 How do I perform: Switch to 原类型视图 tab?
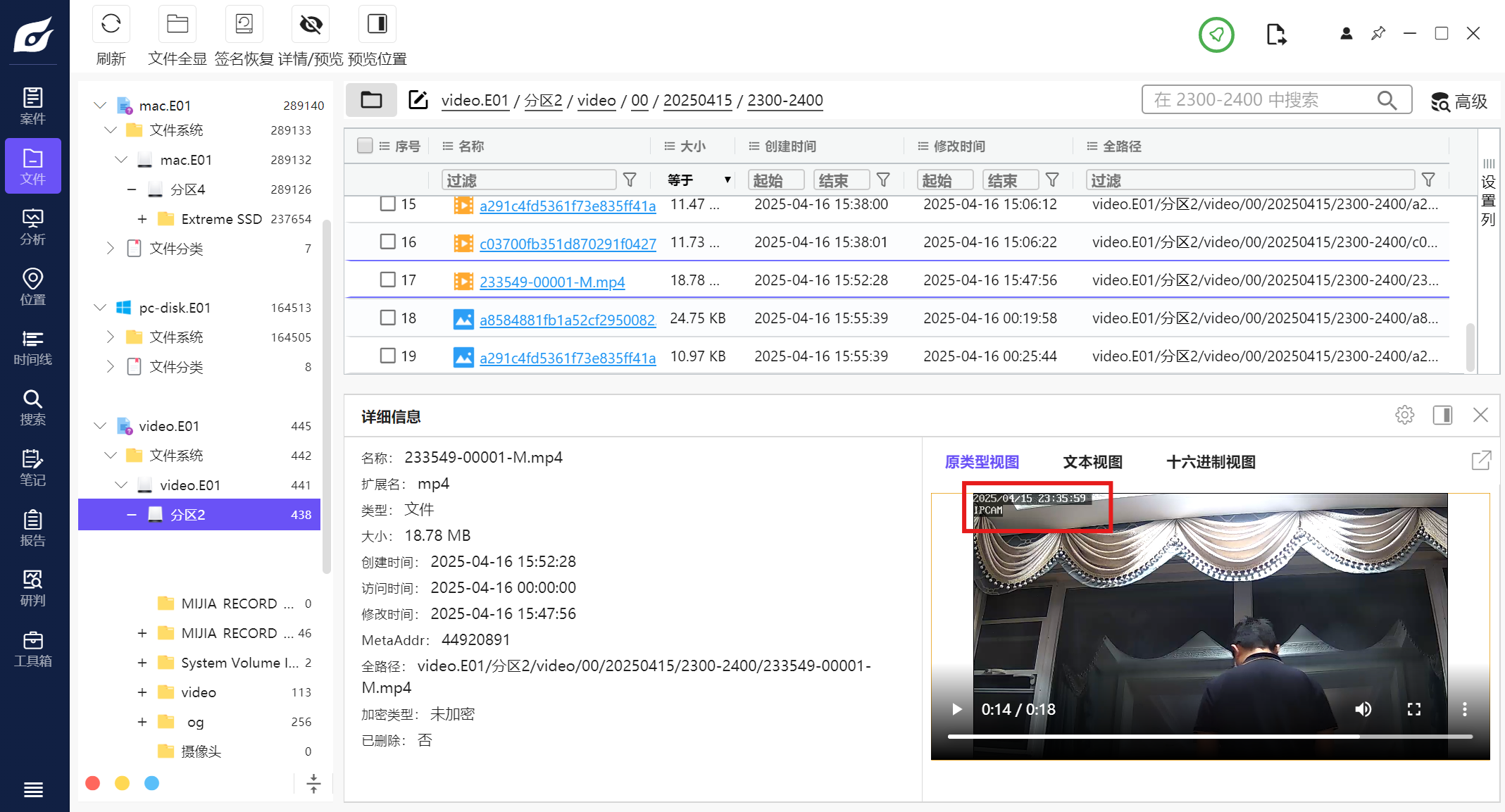[x=982, y=462]
